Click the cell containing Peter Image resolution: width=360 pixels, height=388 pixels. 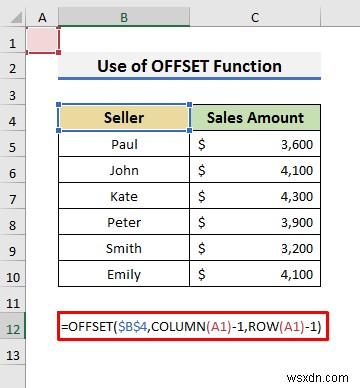coord(124,222)
